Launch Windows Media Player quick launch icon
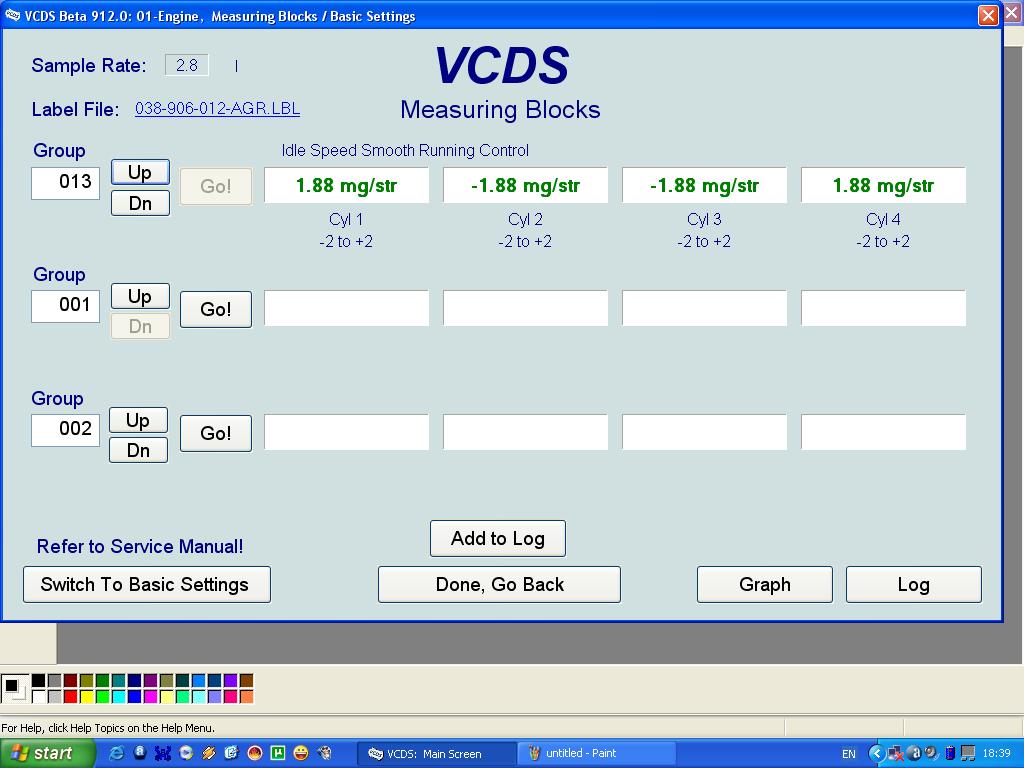This screenshot has height=768, width=1024. point(186,753)
